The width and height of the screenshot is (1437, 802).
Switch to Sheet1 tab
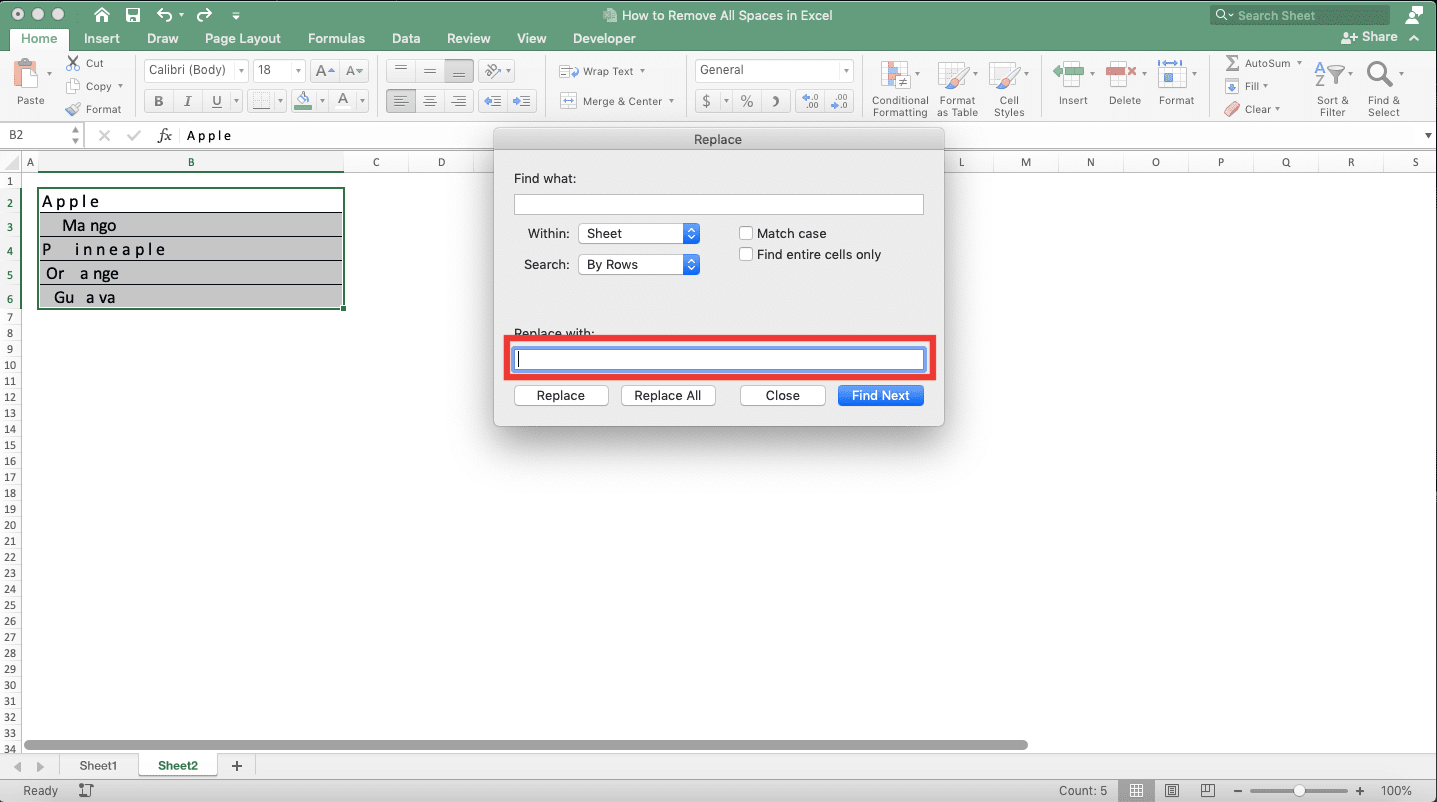pos(98,766)
